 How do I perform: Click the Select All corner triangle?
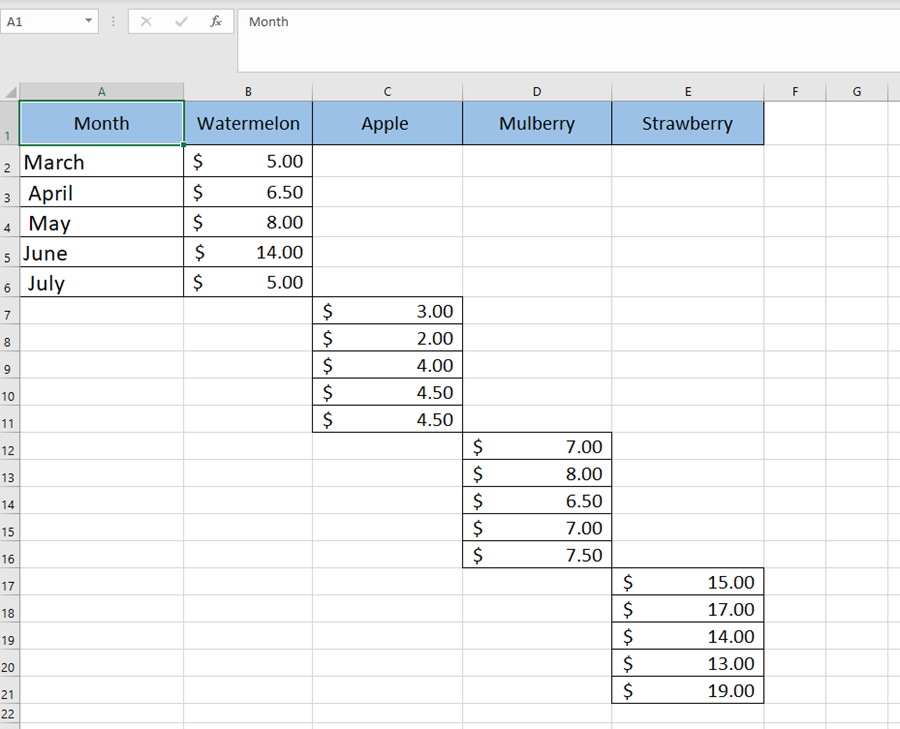point(10,92)
